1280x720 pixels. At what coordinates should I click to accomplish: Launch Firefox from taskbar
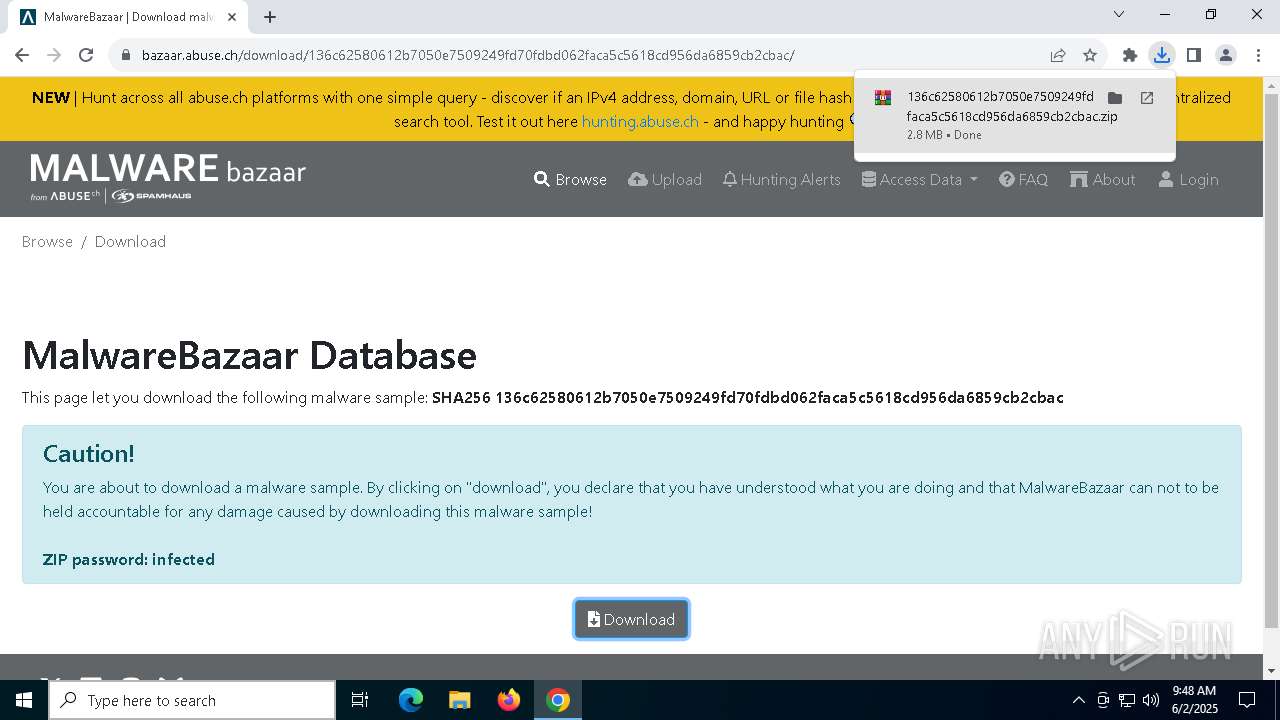point(509,700)
